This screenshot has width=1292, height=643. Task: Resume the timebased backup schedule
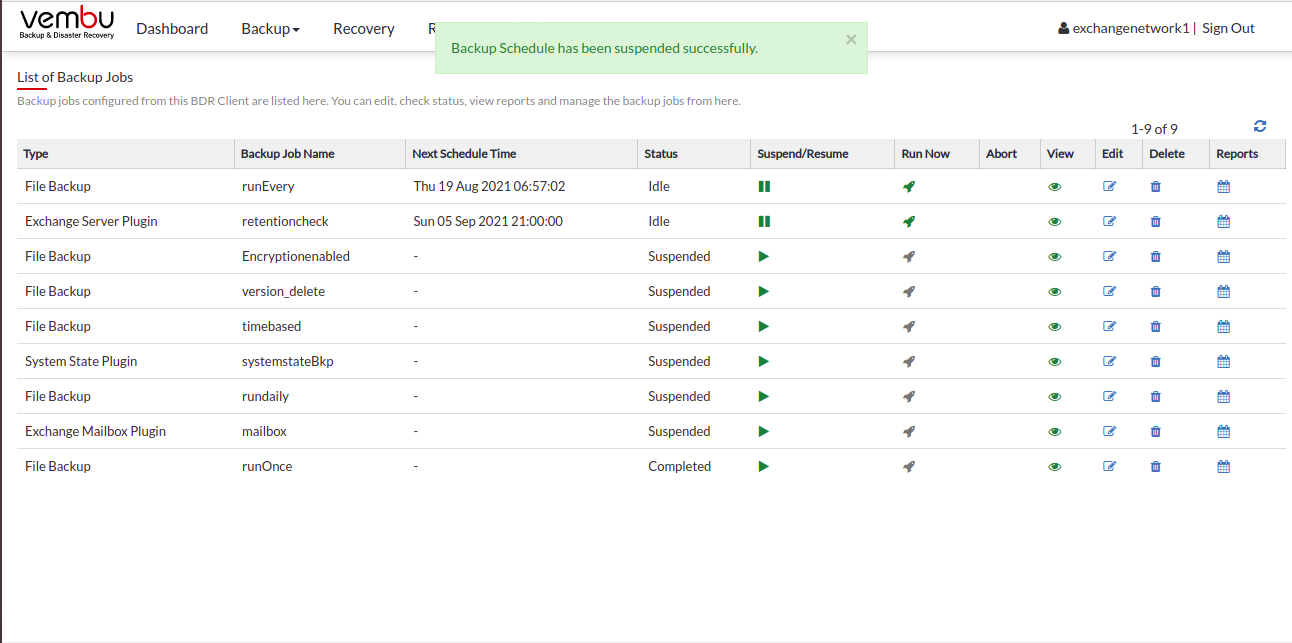point(764,326)
